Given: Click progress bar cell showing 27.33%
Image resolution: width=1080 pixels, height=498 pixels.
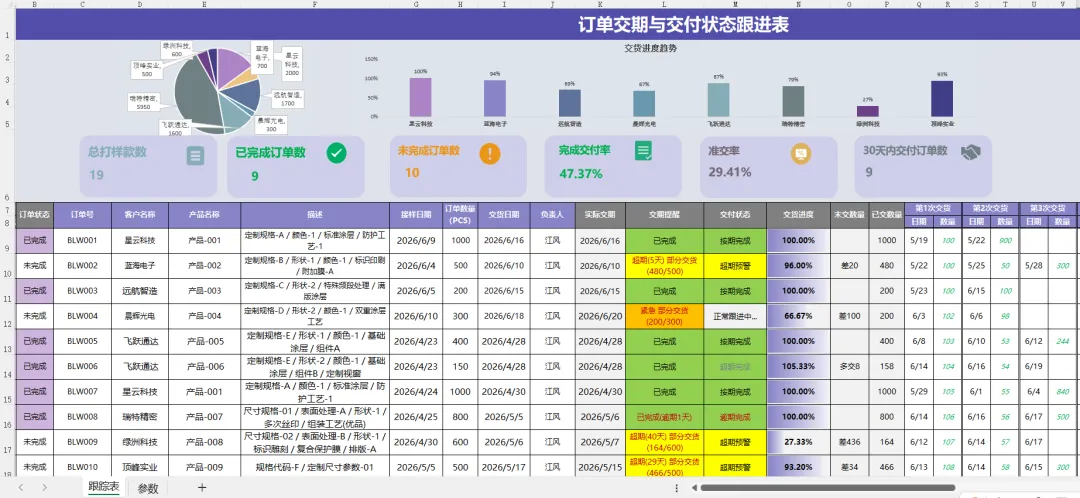Looking at the screenshot, I should click(798, 442).
